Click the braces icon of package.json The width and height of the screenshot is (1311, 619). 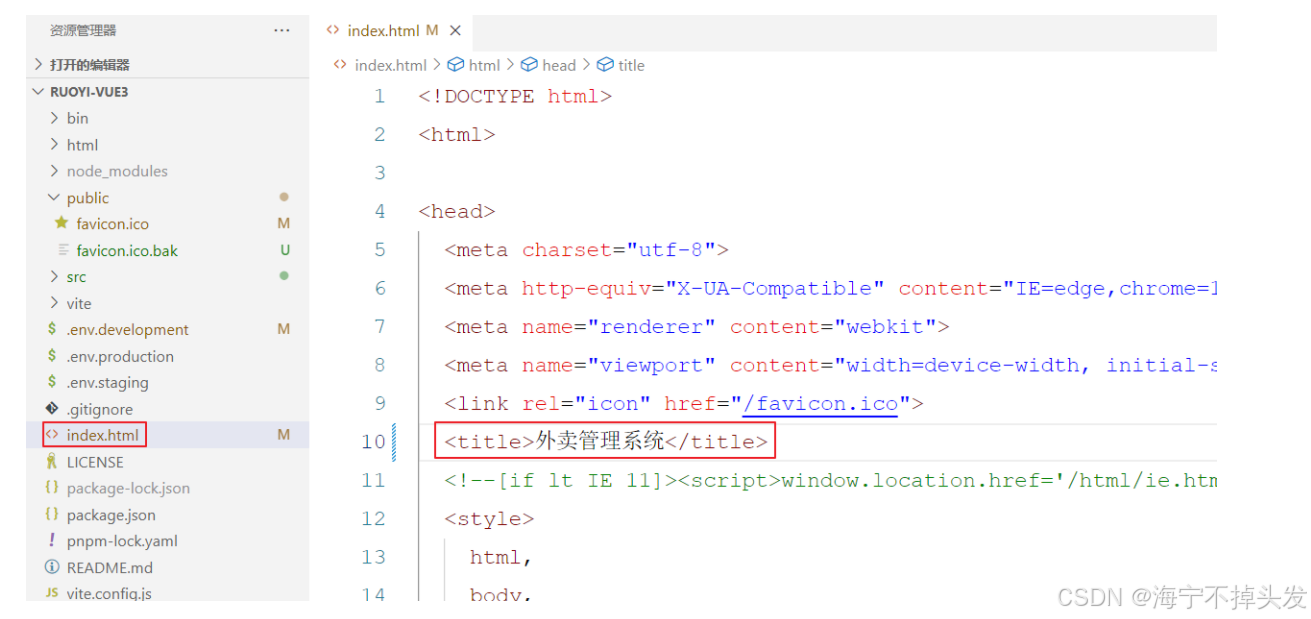coord(52,515)
